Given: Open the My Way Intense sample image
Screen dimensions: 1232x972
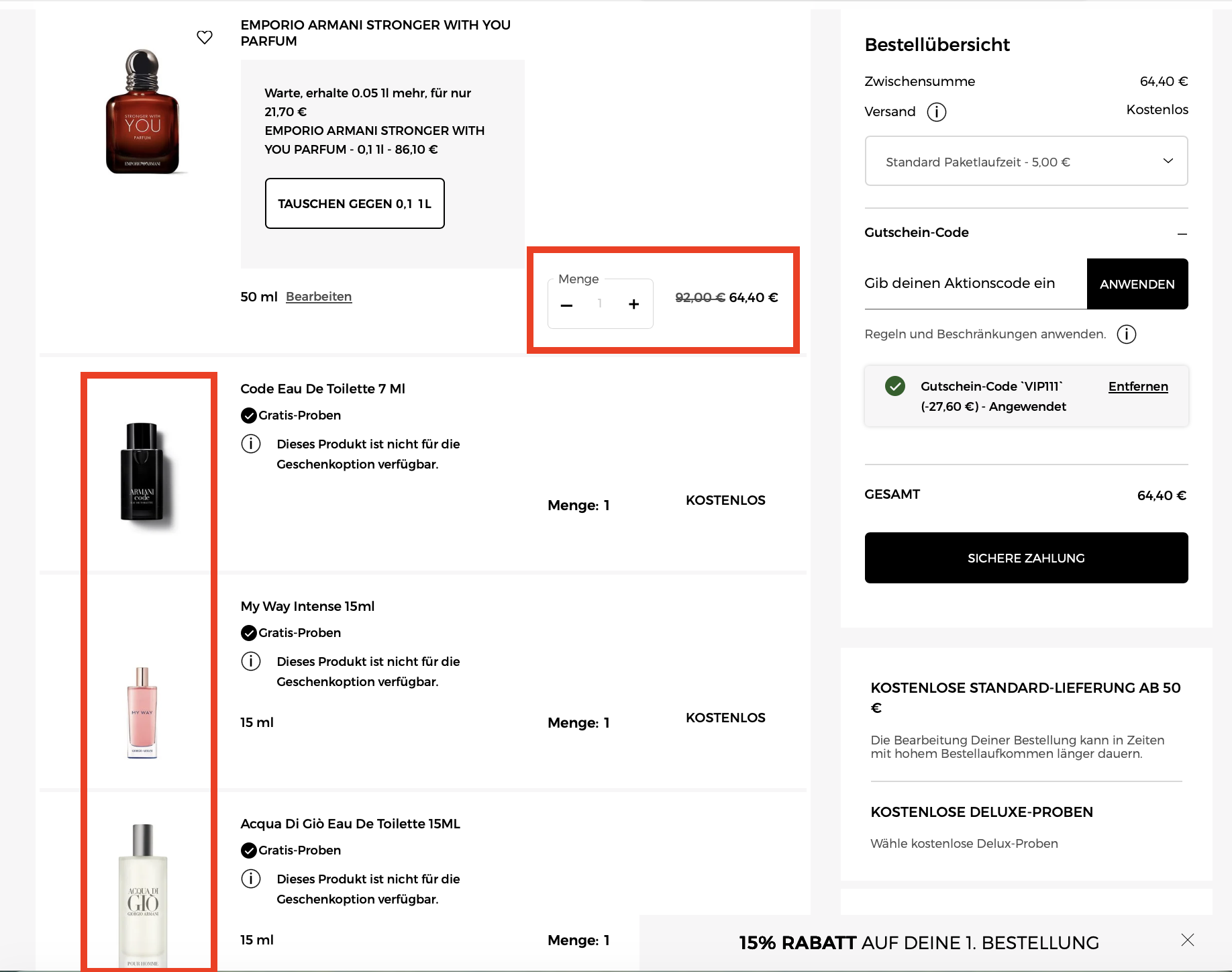Looking at the screenshot, I should (142, 713).
